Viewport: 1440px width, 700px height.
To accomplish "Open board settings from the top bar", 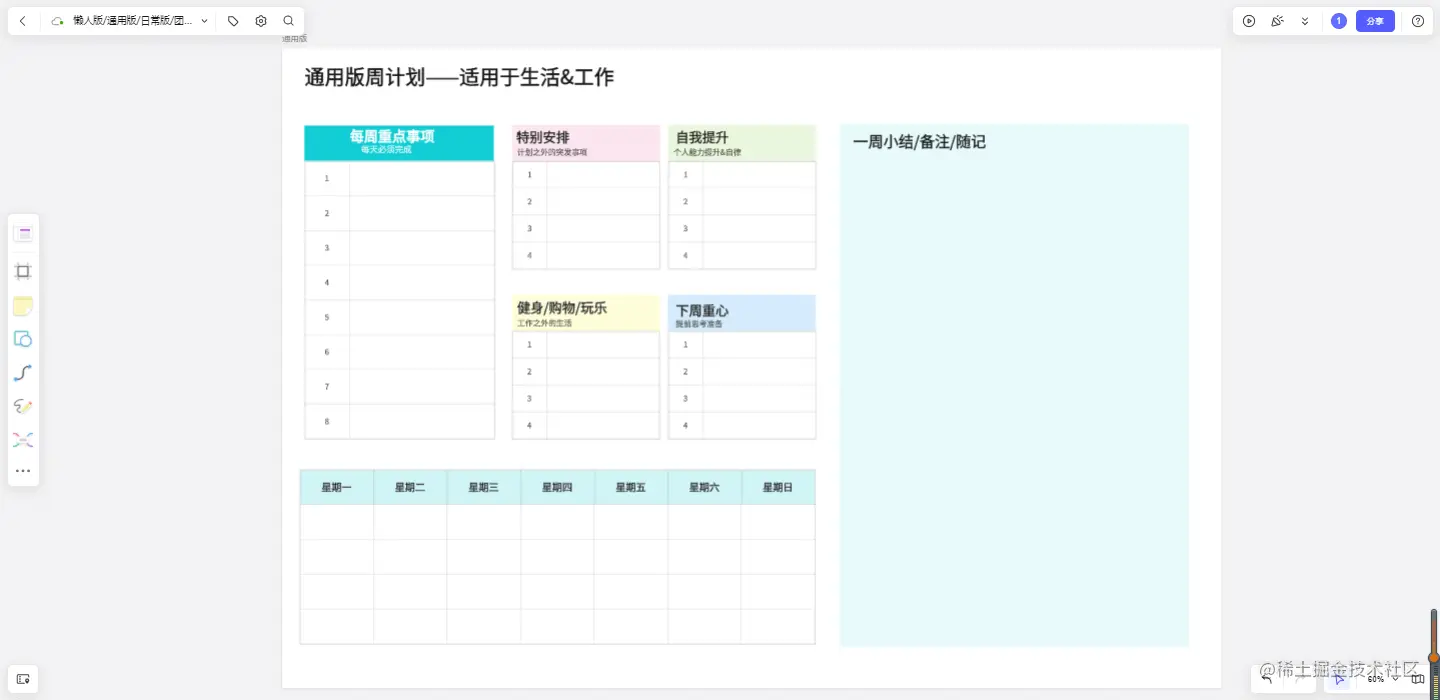I will [x=259, y=20].
